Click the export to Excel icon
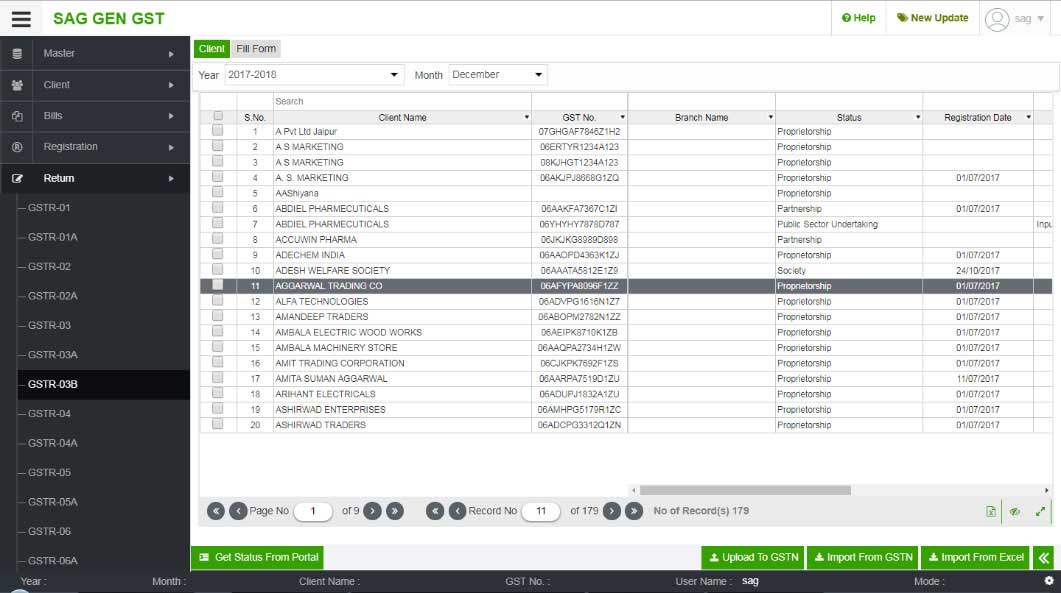The width and height of the screenshot is (1061, 593). (x=991, y=511)
